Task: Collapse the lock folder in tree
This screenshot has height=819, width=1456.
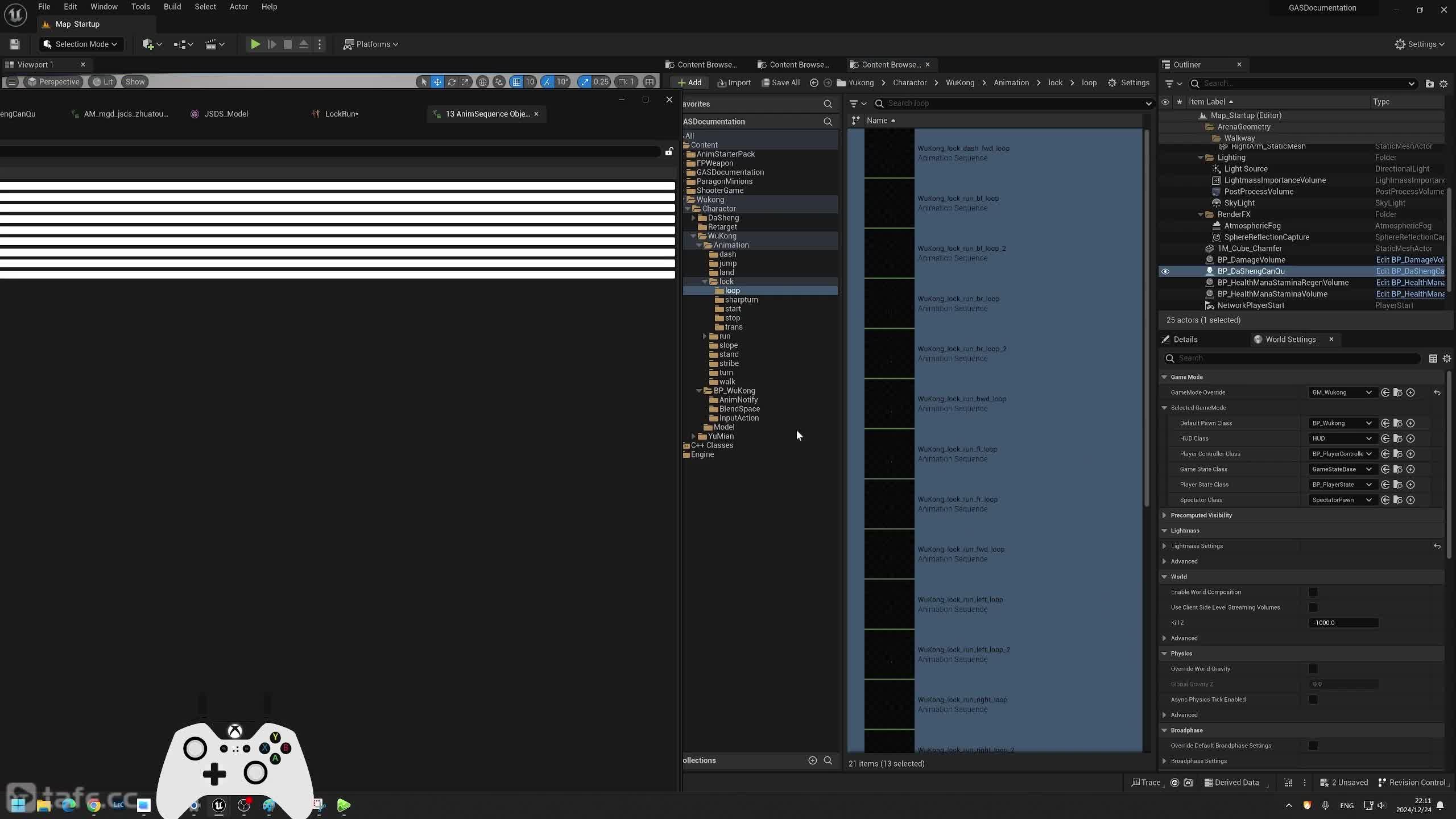Action: 705,282
